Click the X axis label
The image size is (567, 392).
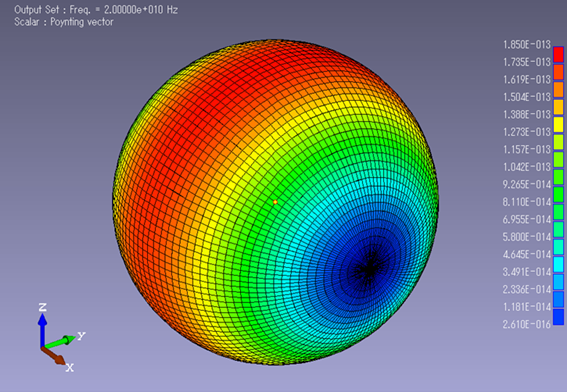click(69, 368)
